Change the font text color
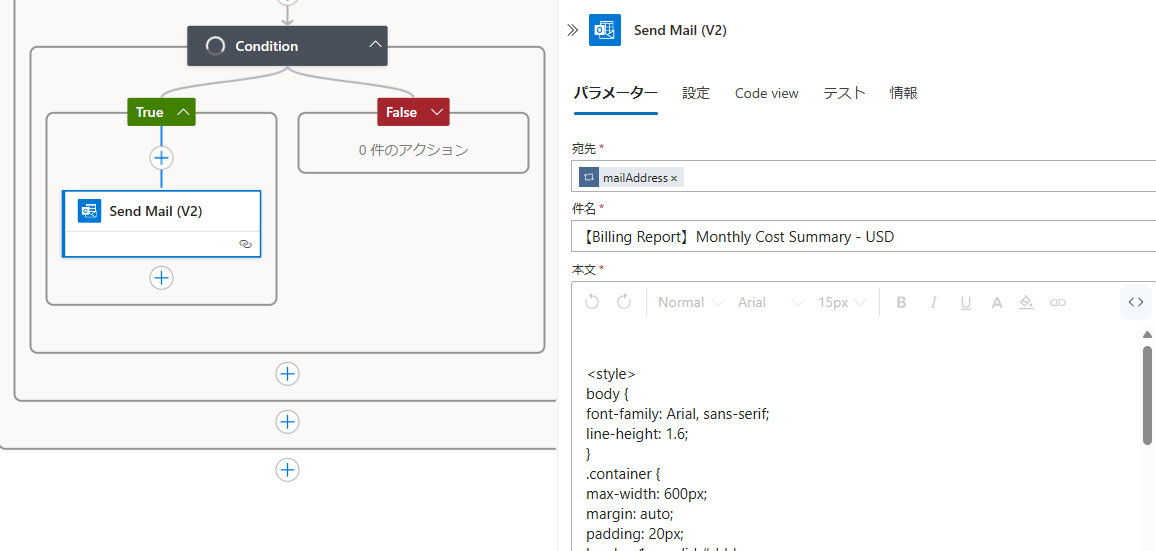 point(997,302)
